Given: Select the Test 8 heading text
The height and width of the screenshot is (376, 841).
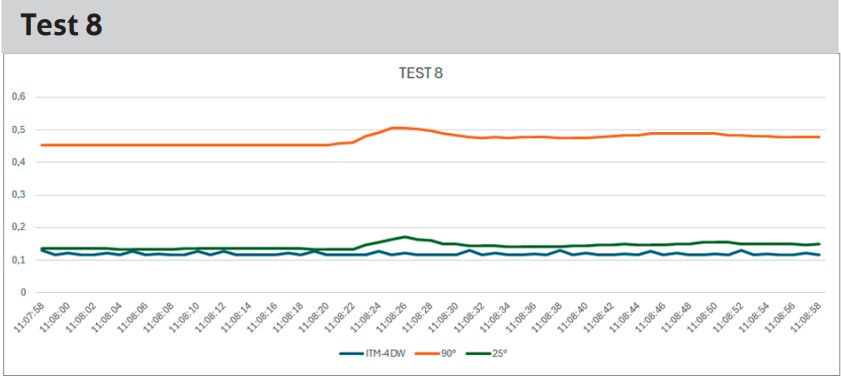Looking at the screenshot, I should point(61,25).
